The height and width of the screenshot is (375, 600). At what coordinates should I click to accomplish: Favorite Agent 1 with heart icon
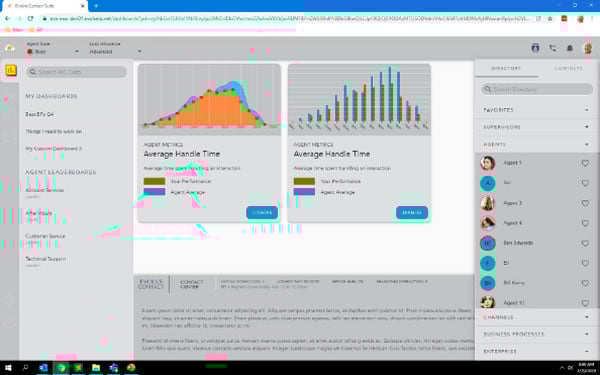(585, 163)
